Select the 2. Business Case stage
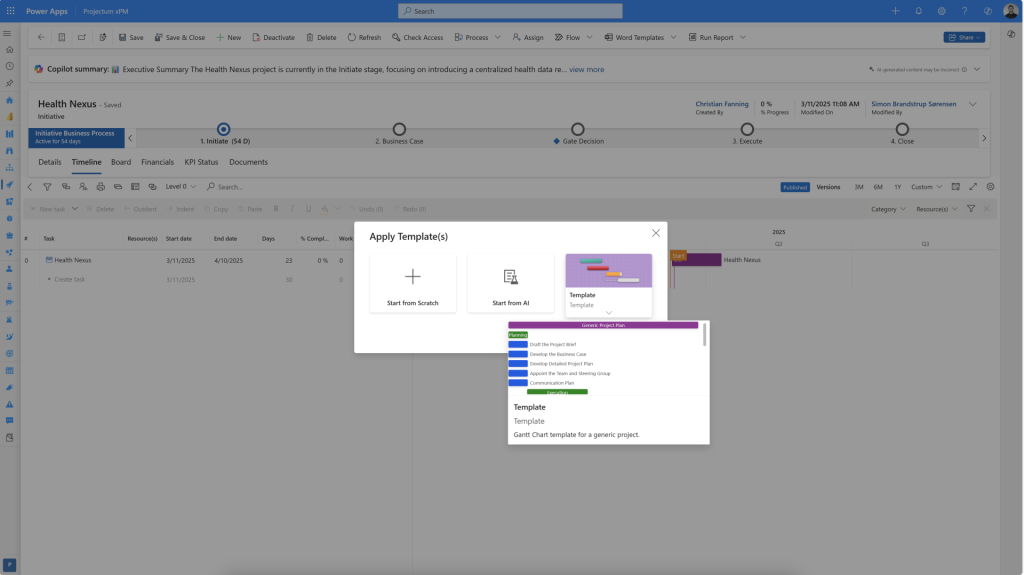The width and height of the screenshot is (1024, 575). (399, 129)
